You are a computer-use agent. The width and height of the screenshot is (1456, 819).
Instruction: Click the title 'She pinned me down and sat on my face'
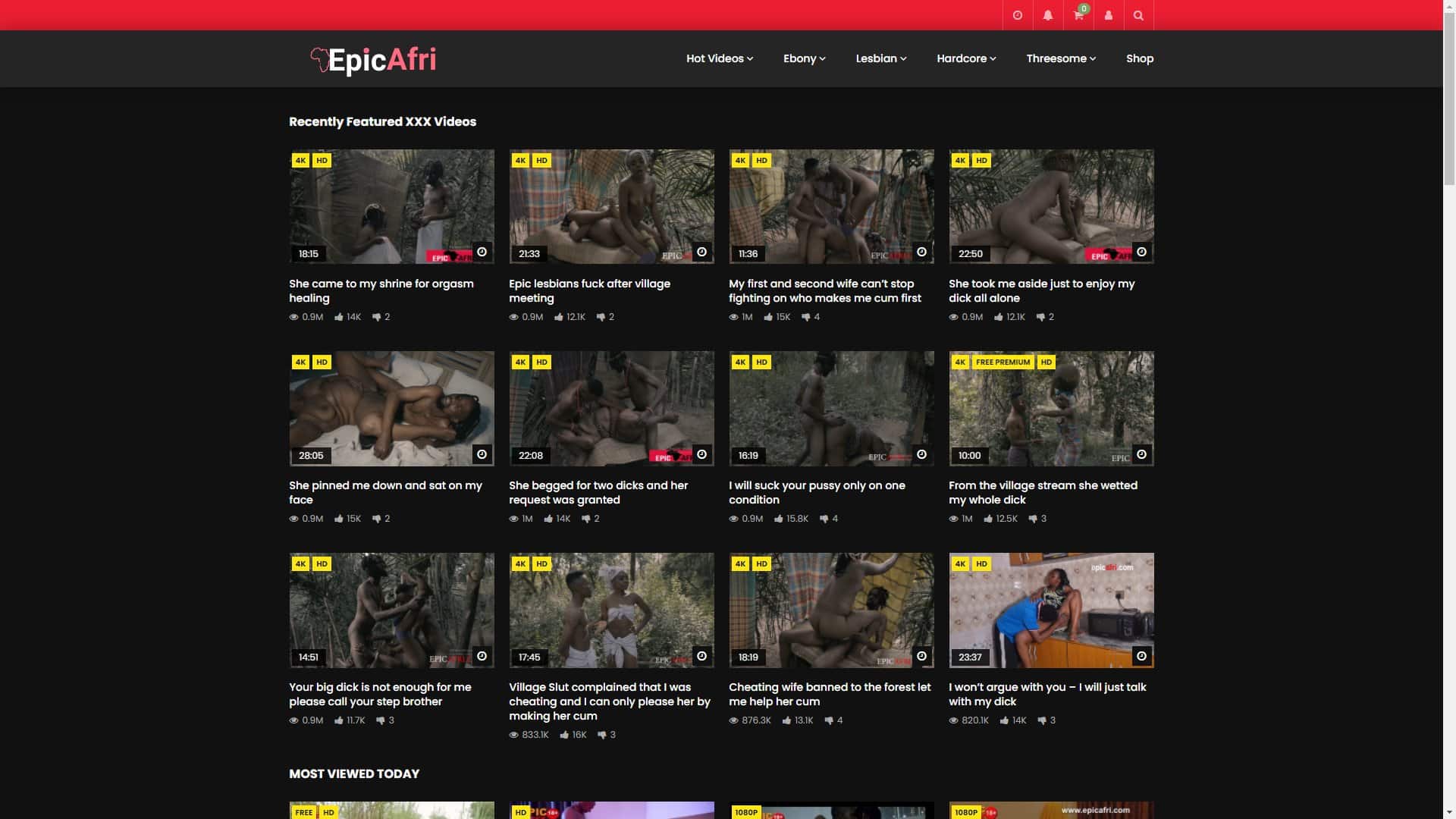[x=386, y=492]
